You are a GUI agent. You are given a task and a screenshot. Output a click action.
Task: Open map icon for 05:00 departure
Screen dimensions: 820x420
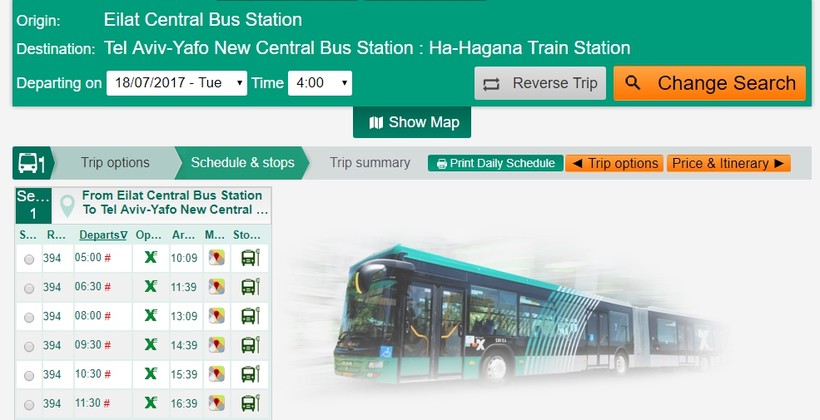pos(217,257)
